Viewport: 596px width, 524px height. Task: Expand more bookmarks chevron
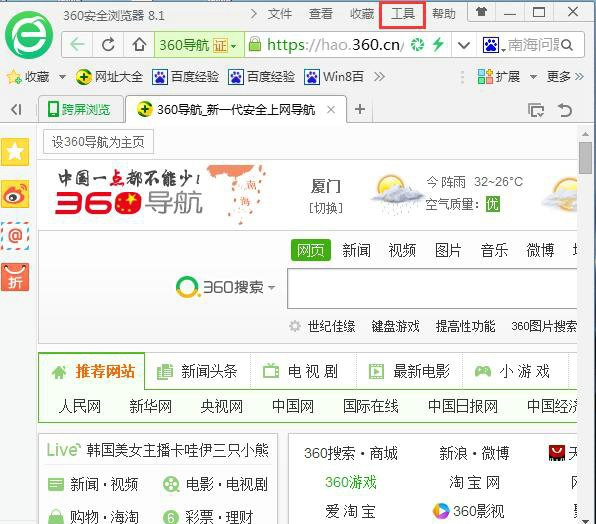379,77
